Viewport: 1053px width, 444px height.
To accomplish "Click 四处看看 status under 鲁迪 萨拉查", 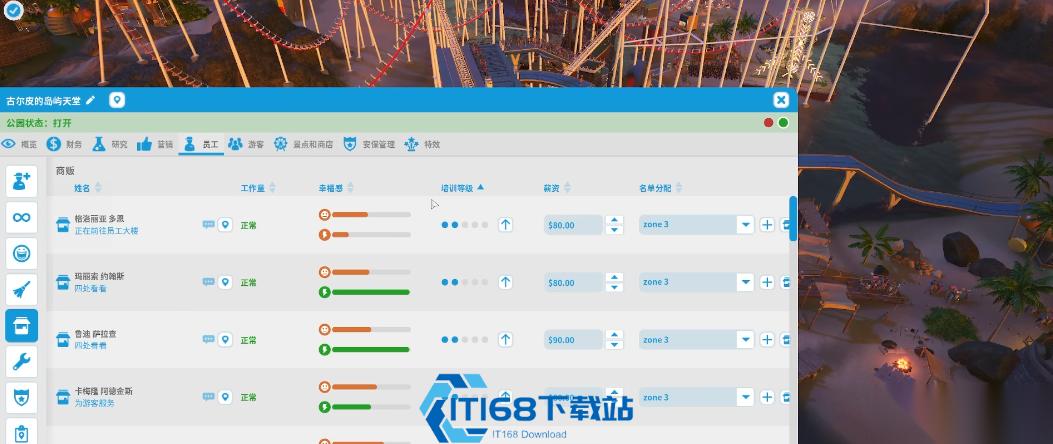I will pyautogui.click(x=90, y=346).
